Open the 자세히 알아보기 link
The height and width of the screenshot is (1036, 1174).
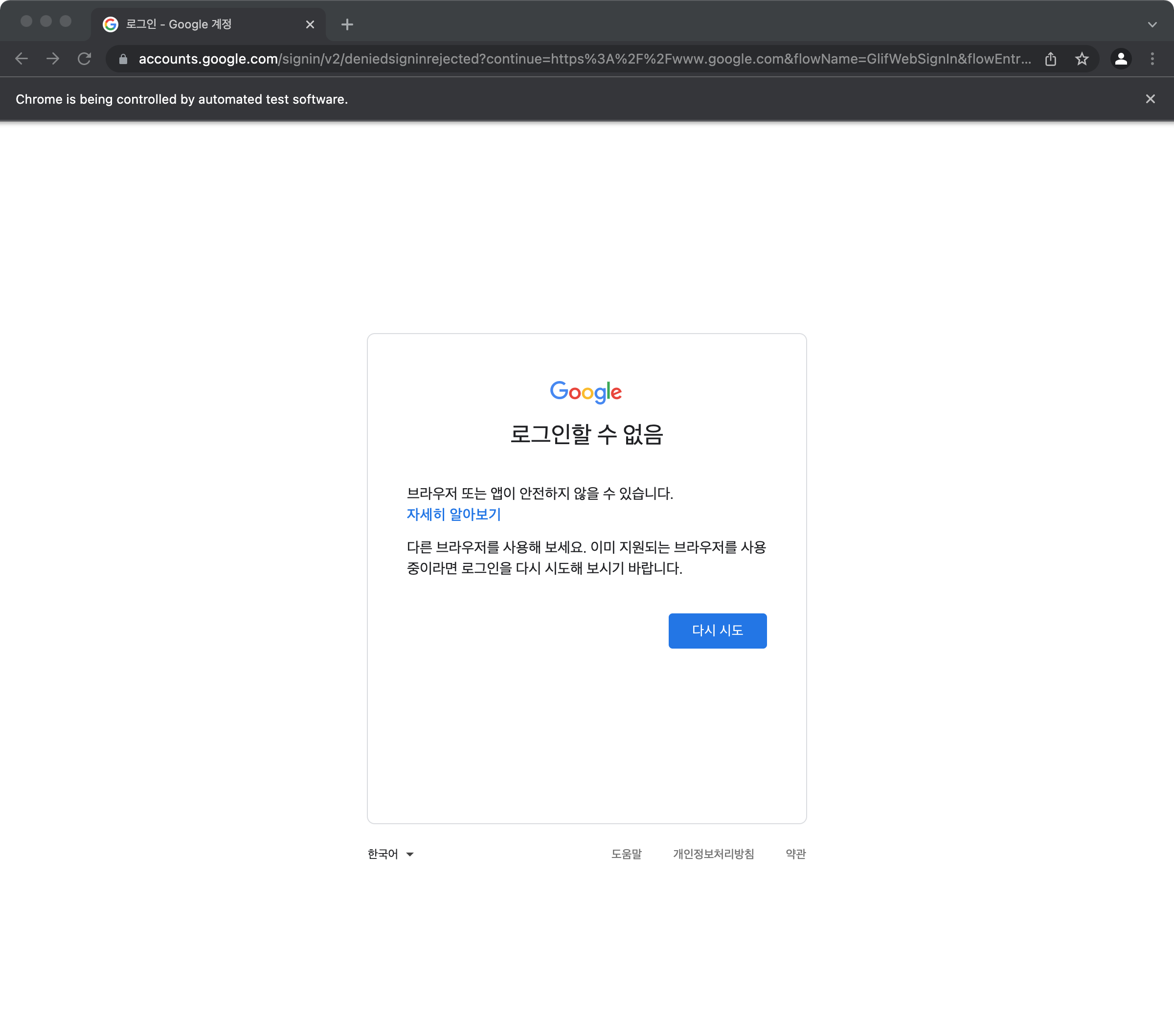tap(454, 515)
